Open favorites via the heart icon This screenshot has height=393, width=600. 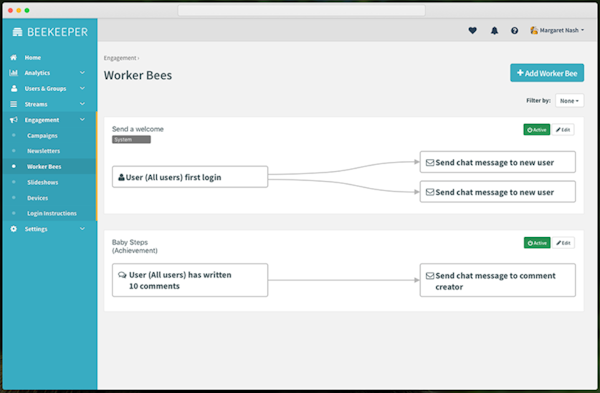pos(473,30)
